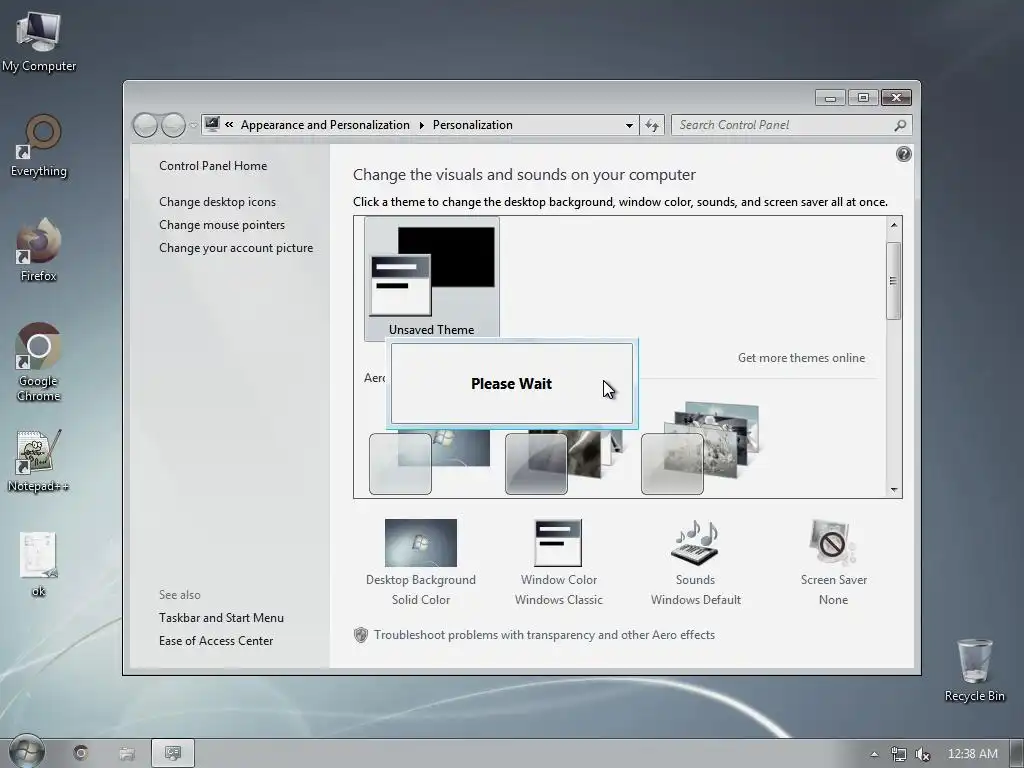Go back with the Back arrow button
The width and height of the screenshot is (1024, 768).
(145, 125)
